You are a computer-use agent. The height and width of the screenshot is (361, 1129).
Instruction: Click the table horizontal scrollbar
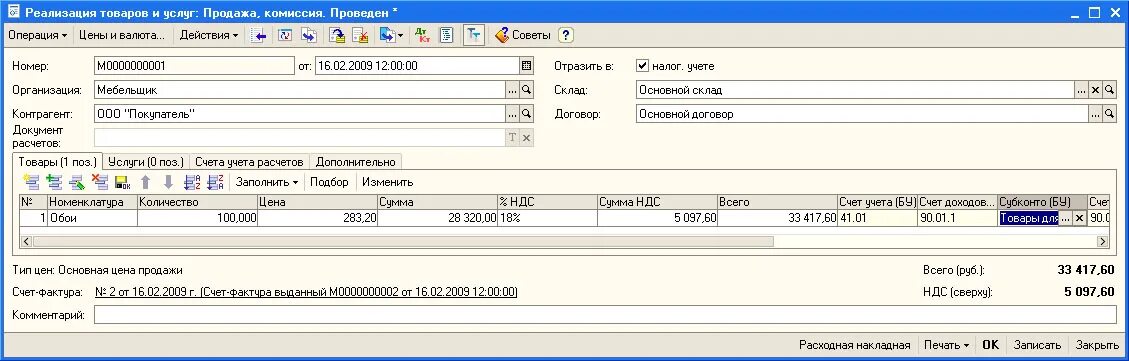[565, 241]
